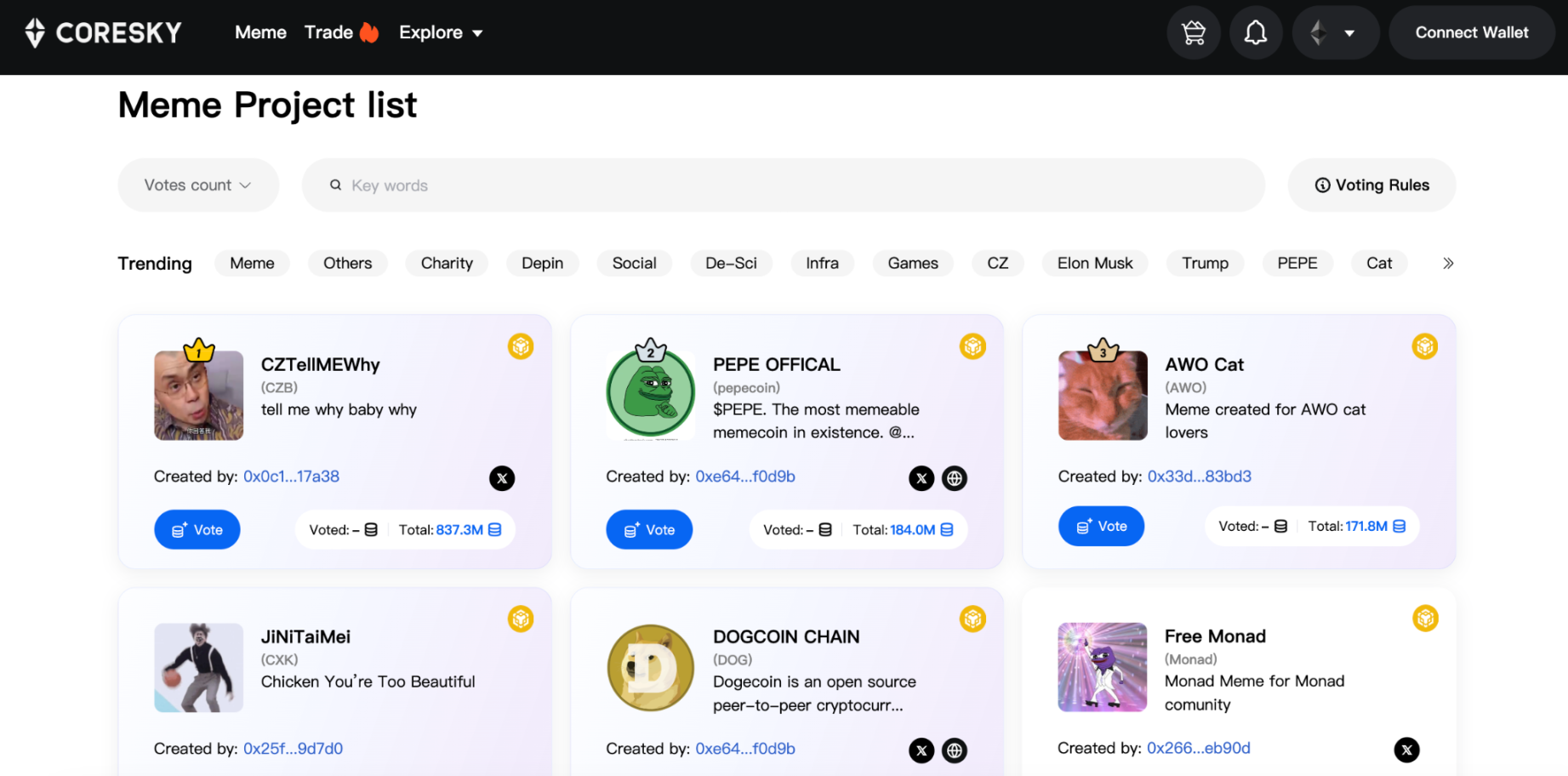Filter by the Elon Musk category
Image resolution: width=1568 pixels, height=776 pixels.
(1094, 264)
